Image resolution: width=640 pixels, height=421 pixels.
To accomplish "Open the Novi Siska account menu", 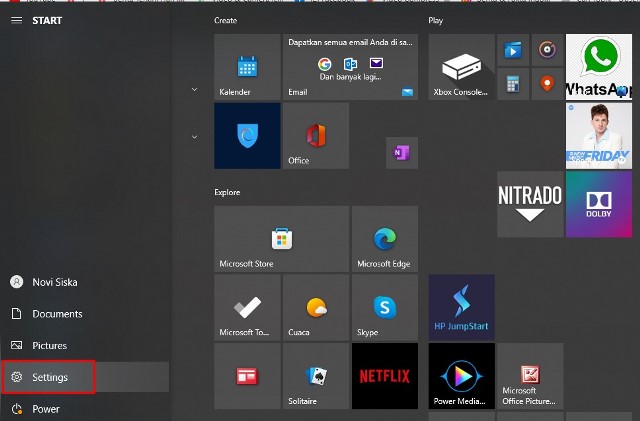I will pyautogui.click(x=85, y=282).
